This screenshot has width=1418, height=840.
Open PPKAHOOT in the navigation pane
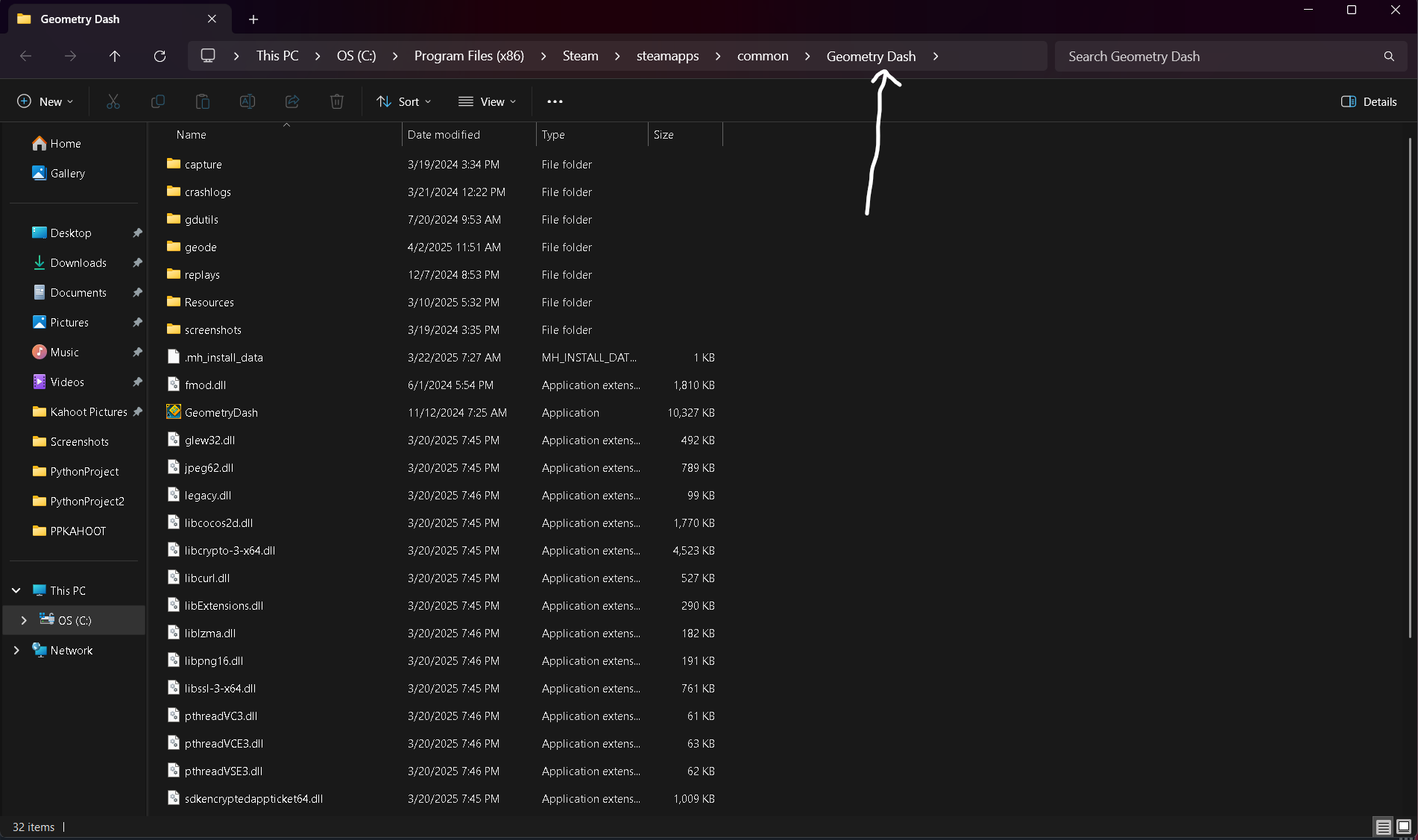pos(78,531)
